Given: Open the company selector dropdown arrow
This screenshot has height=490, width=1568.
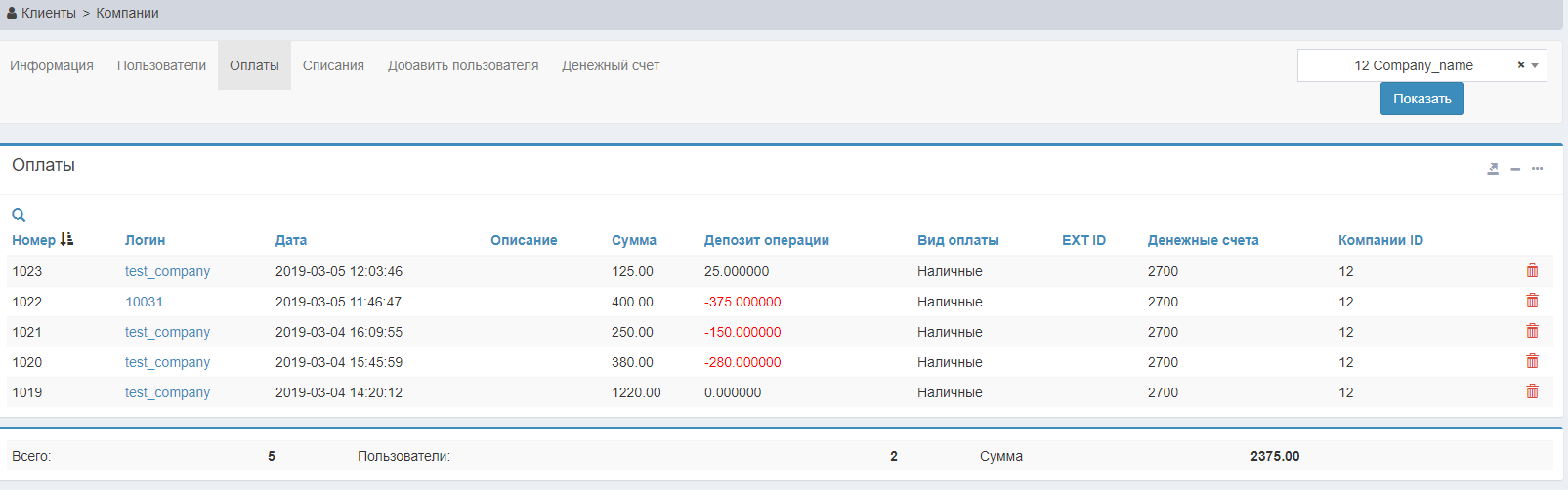Looking at the screenshot, I should coord(1535,65).
